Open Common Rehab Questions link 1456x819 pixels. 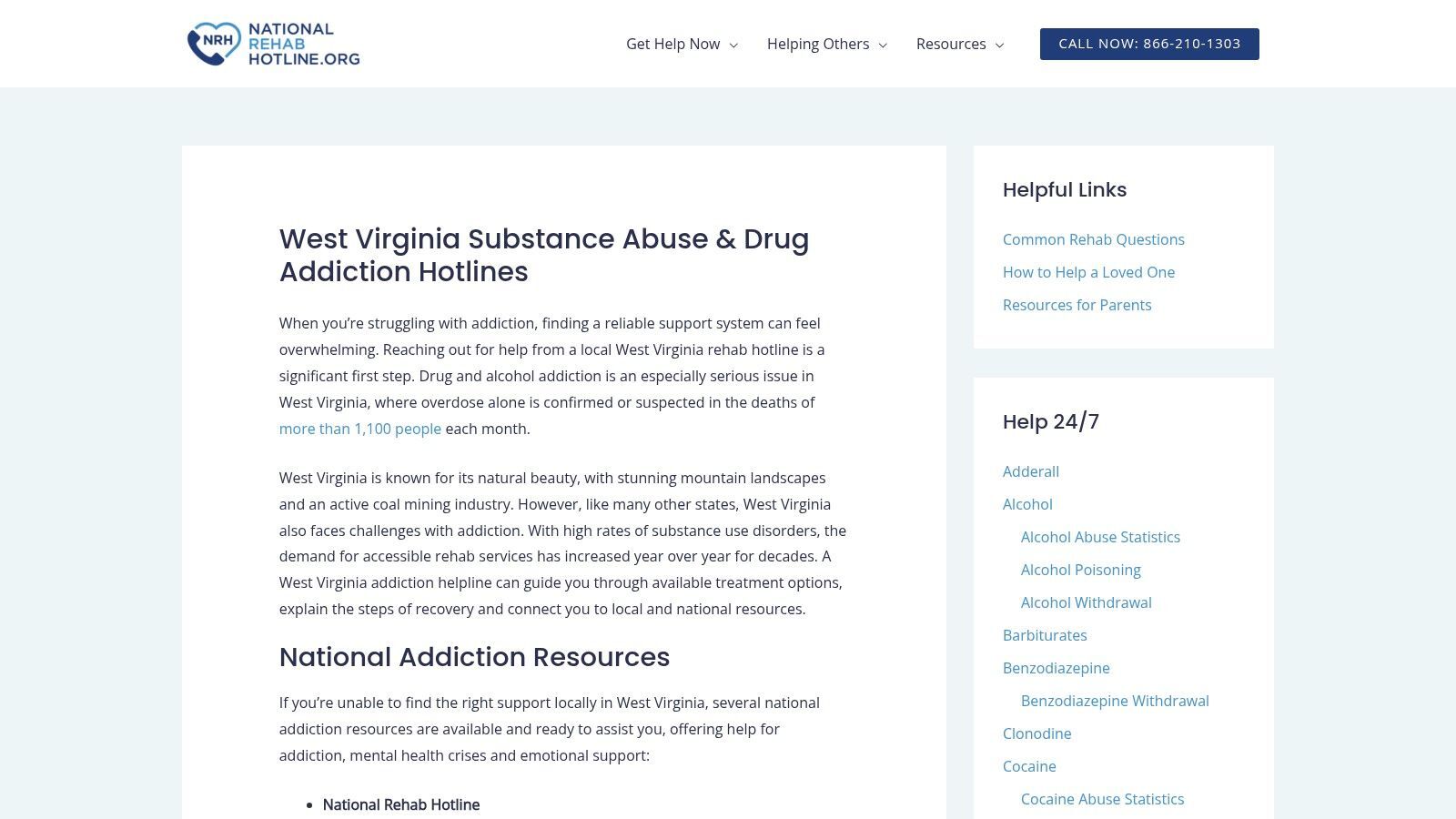click(1094, 239)
